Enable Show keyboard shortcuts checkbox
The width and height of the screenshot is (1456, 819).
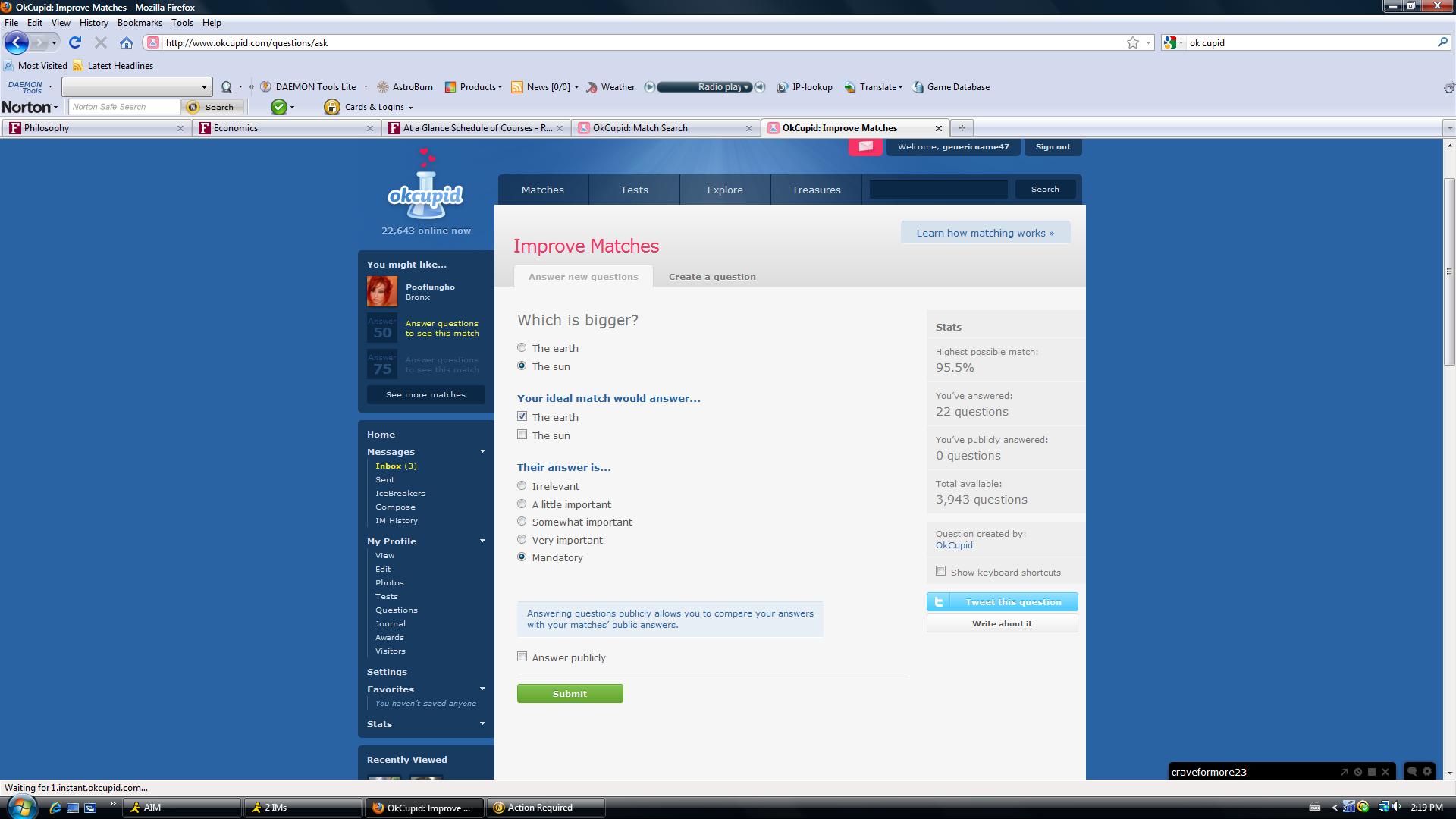pos(940,571)
